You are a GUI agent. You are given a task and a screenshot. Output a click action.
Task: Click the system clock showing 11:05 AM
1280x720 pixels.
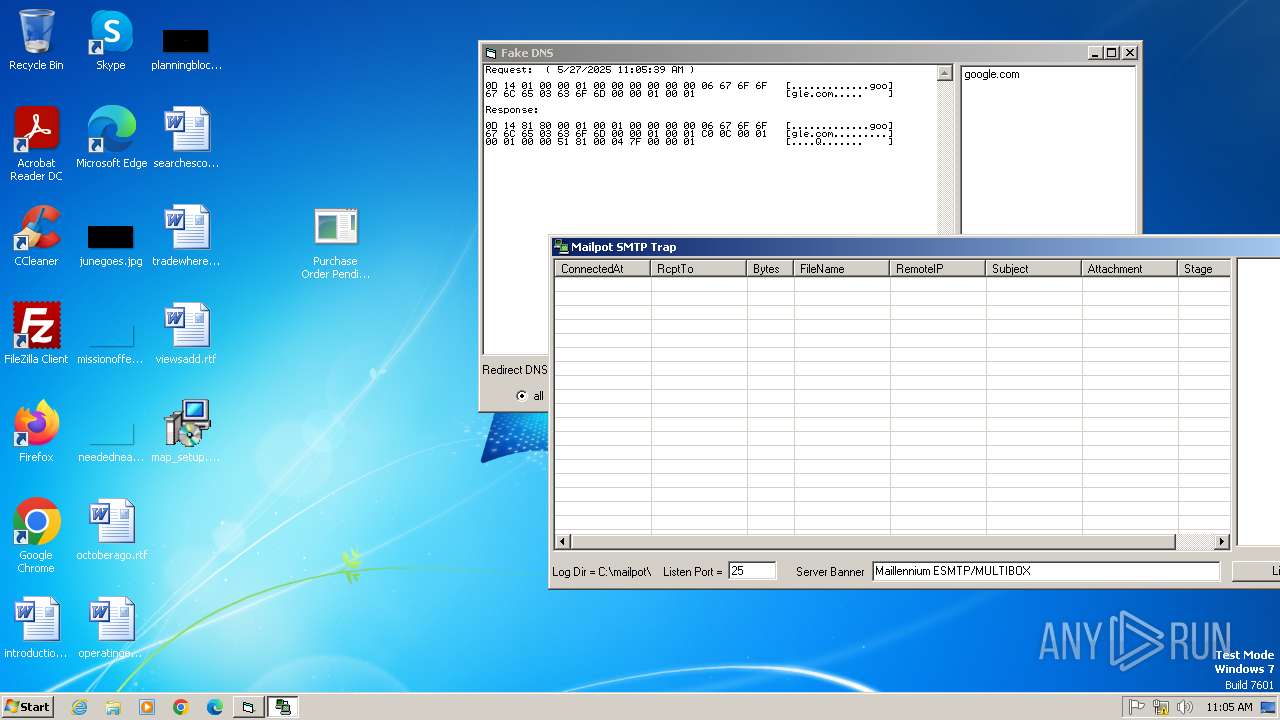point(1229,707)
